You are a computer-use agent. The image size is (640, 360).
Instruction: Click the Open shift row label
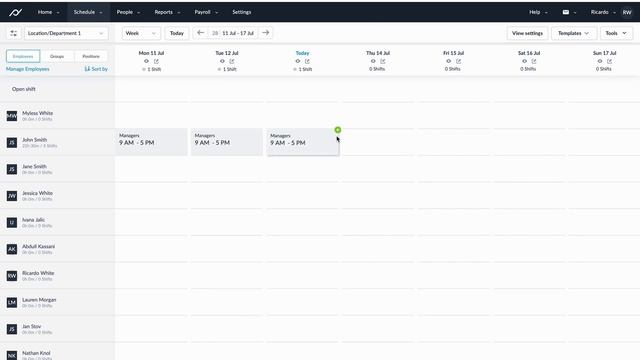(x=24, y=89)
